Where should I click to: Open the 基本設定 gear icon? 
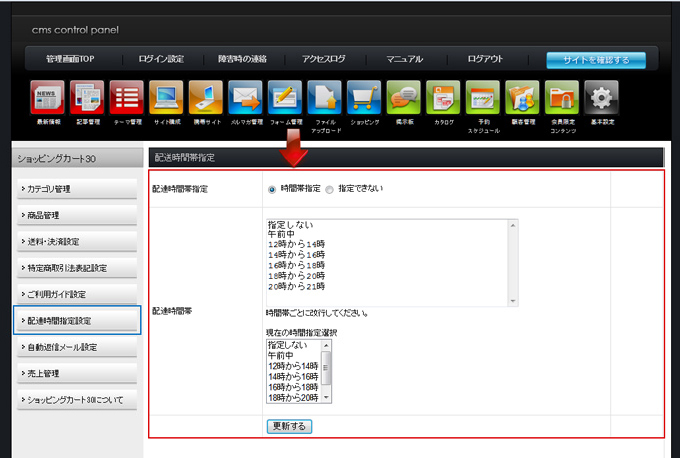(601, 98)
